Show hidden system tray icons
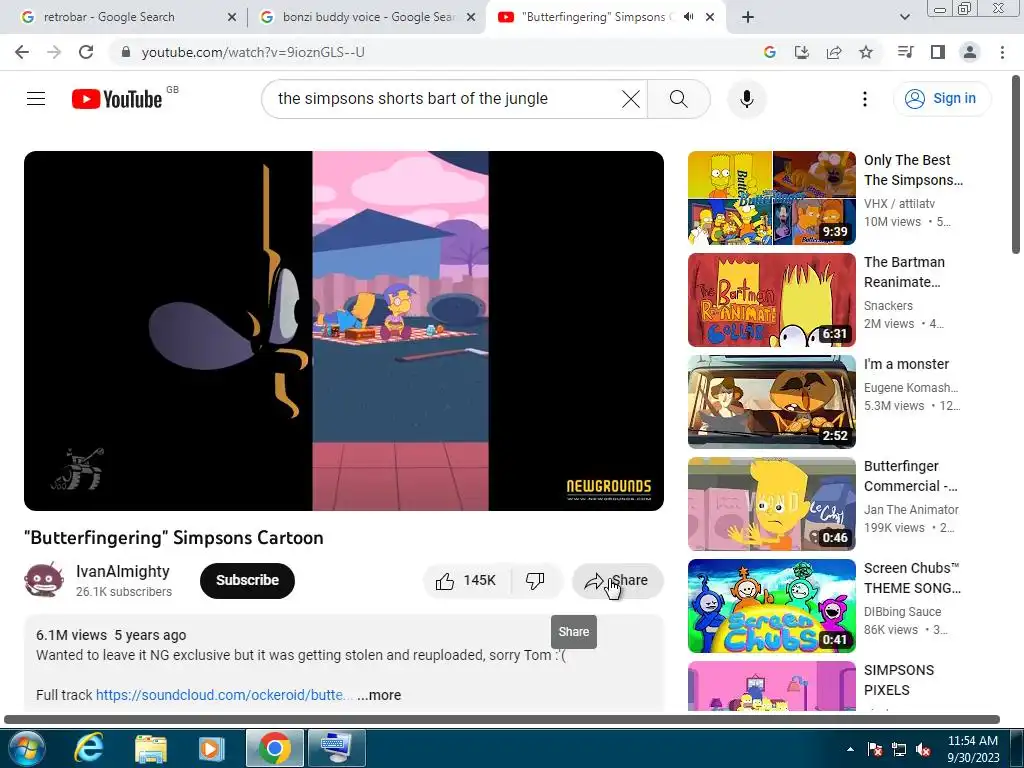The image size is (1024, 768). point(850,749)
